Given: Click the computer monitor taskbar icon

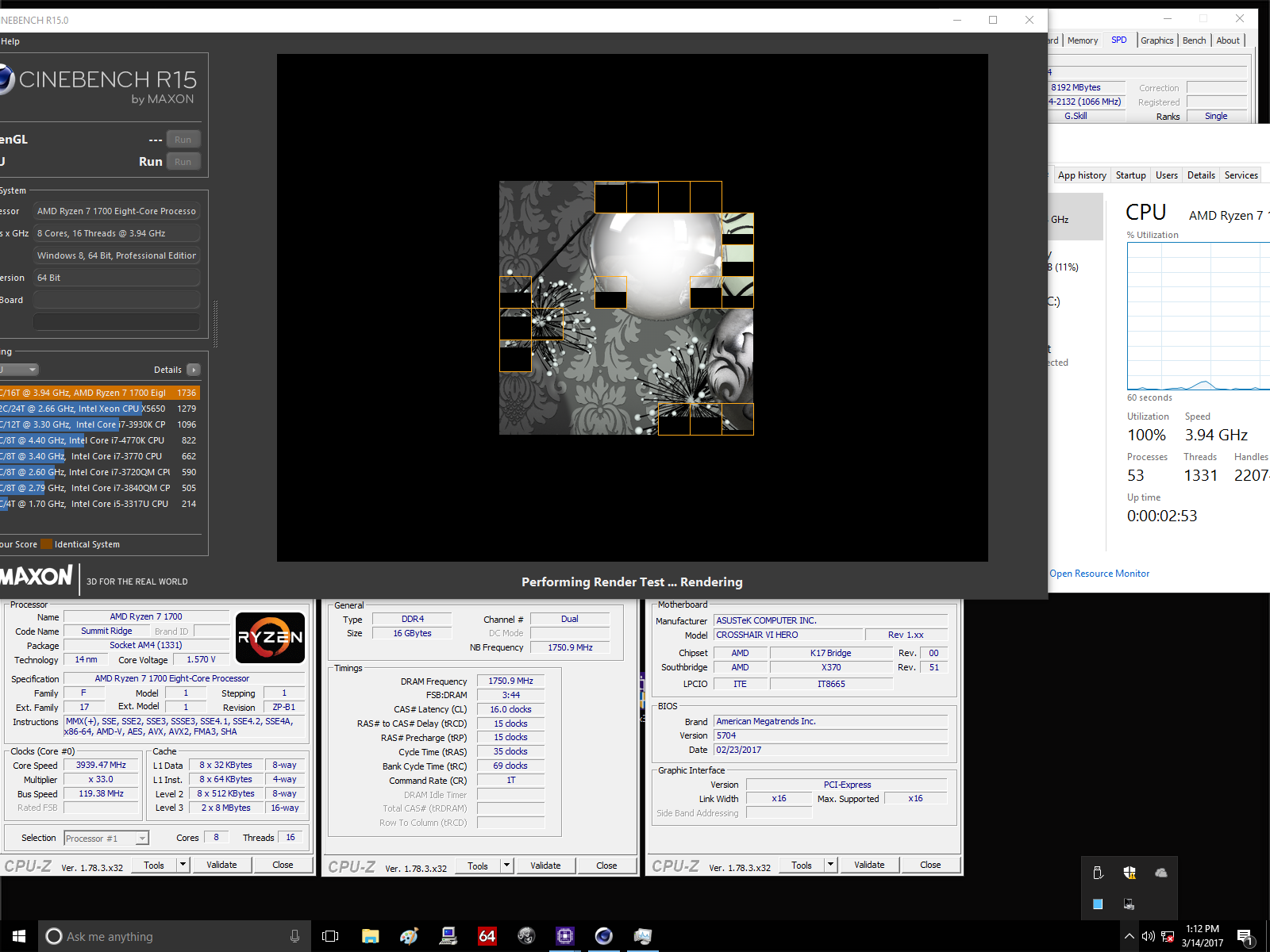Looking at the screenshot, I should (448, 936).
